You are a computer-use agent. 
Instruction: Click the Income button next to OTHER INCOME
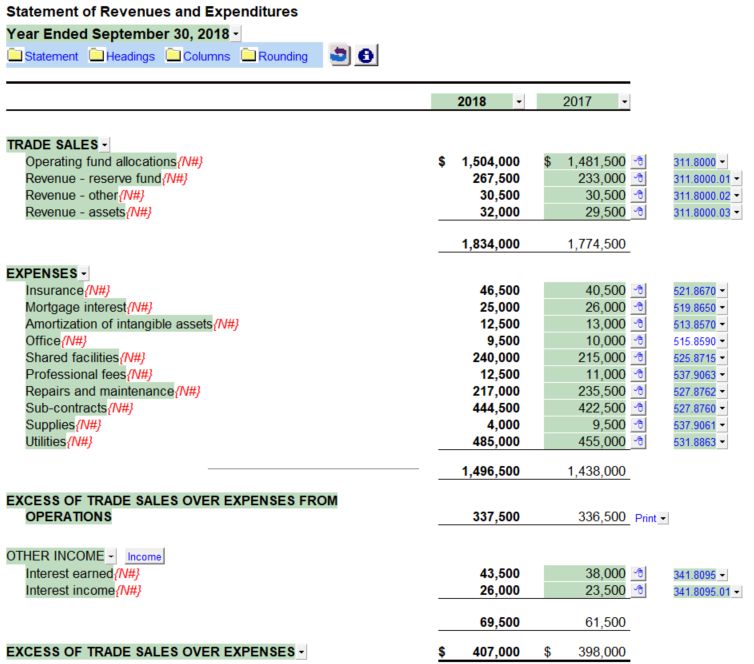click(144, 556)
